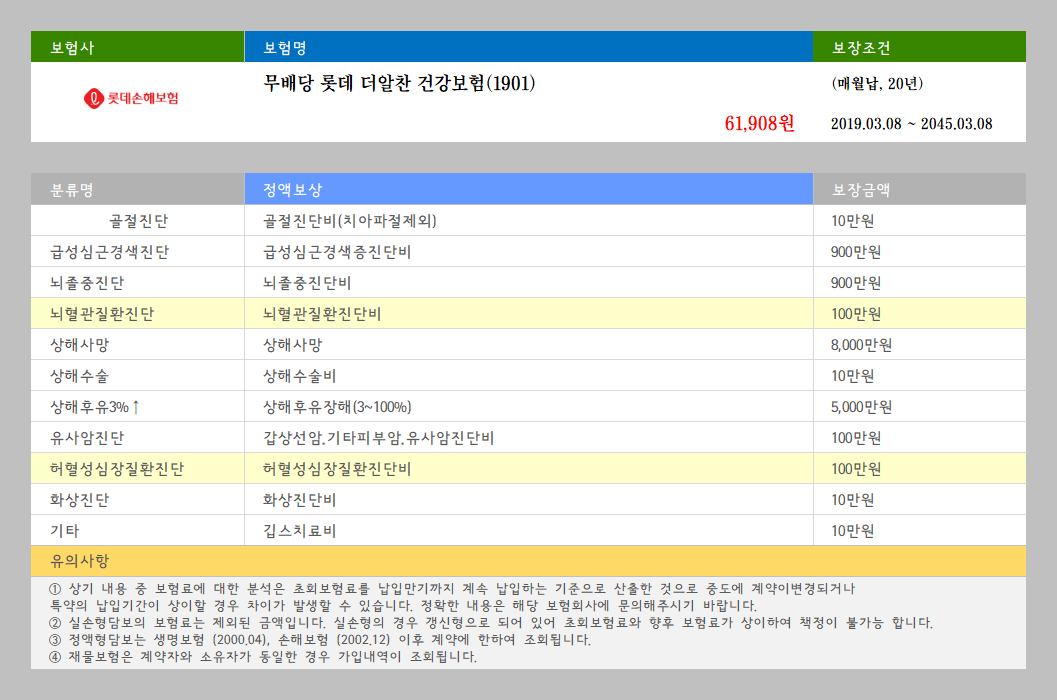Click the 갑상선암.기타피부암.유사암진단비 cell
This screenshot has height=700, width=1057.
528,438
